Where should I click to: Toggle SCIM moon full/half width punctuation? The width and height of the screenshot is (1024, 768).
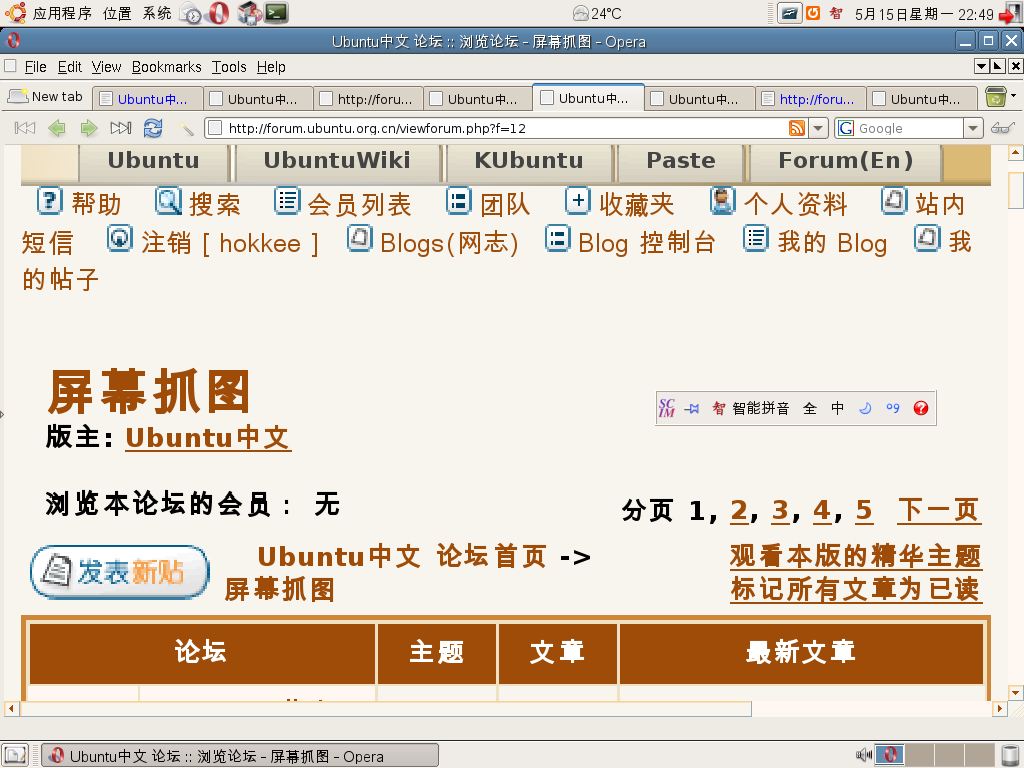point(865,408)
